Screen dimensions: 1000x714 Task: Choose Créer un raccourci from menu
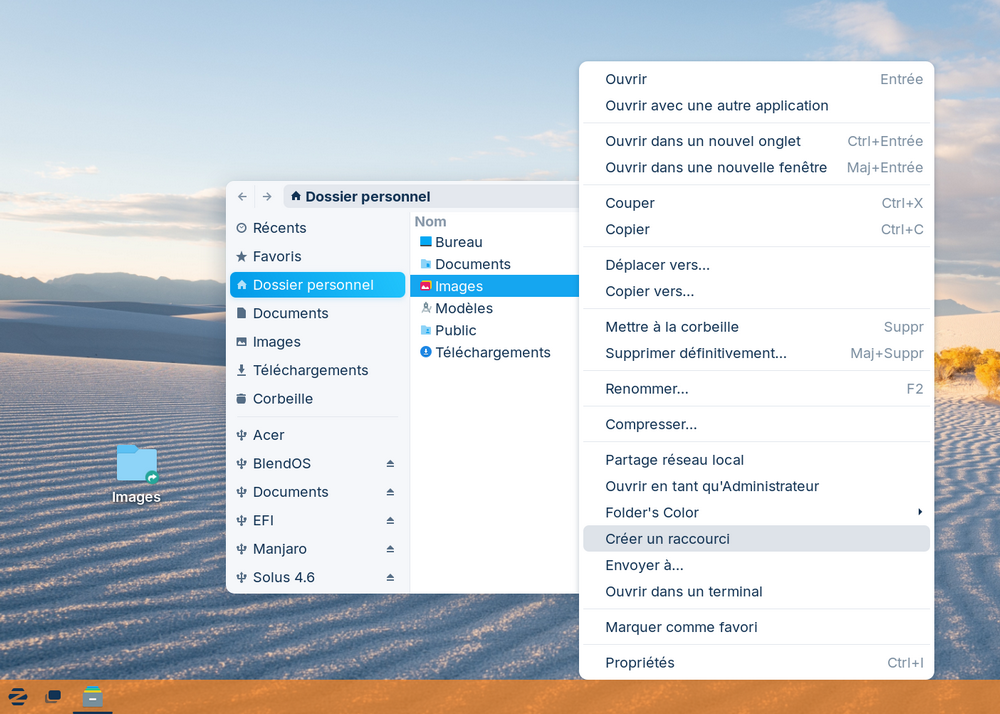pos(667,539)
